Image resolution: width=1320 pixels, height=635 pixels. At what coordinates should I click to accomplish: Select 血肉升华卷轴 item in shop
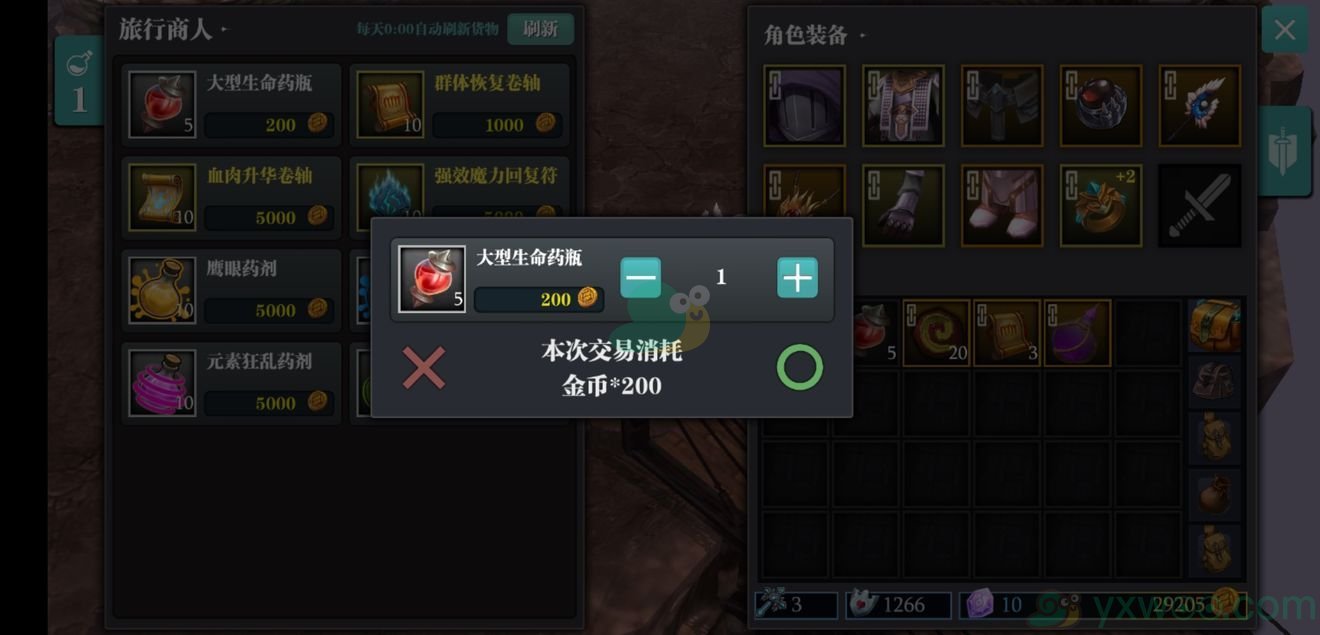pos(232,195)
